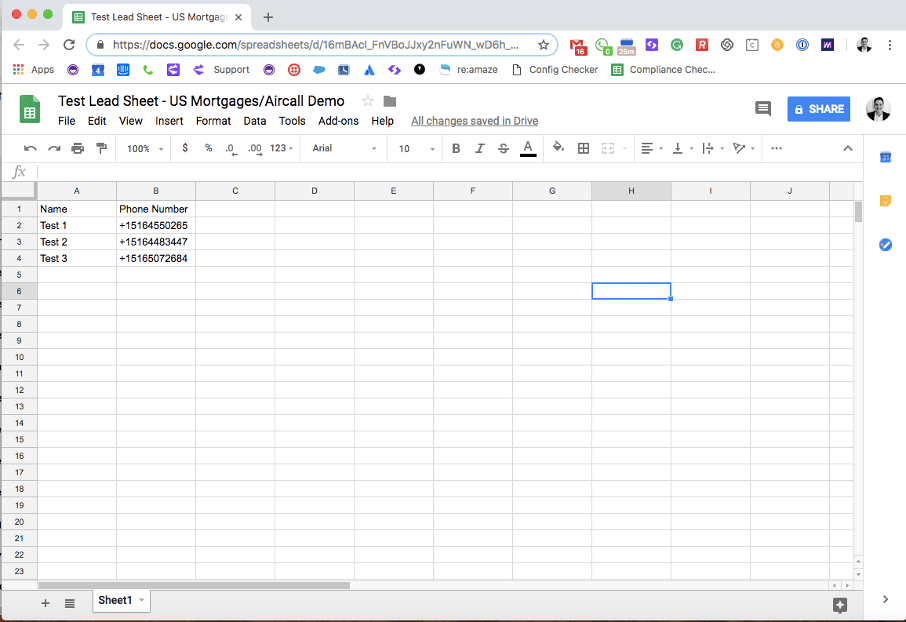Screen dimensions: 906x622
Task: Open the Arial font dropdown
Action: pyautogui.click(x=344, y=148)
